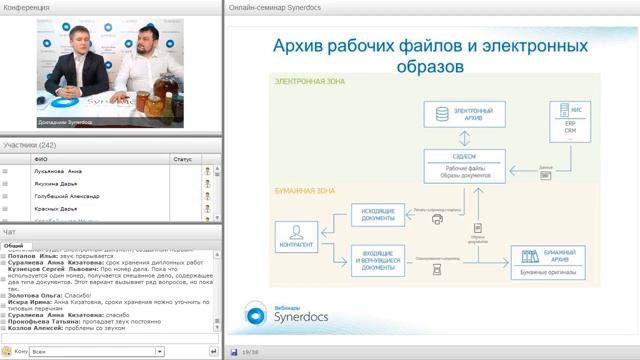Click the message icon beside Потапов Илья
This screenshot has height=360, width=640.
pyautogui.click(x=4, y=256)
